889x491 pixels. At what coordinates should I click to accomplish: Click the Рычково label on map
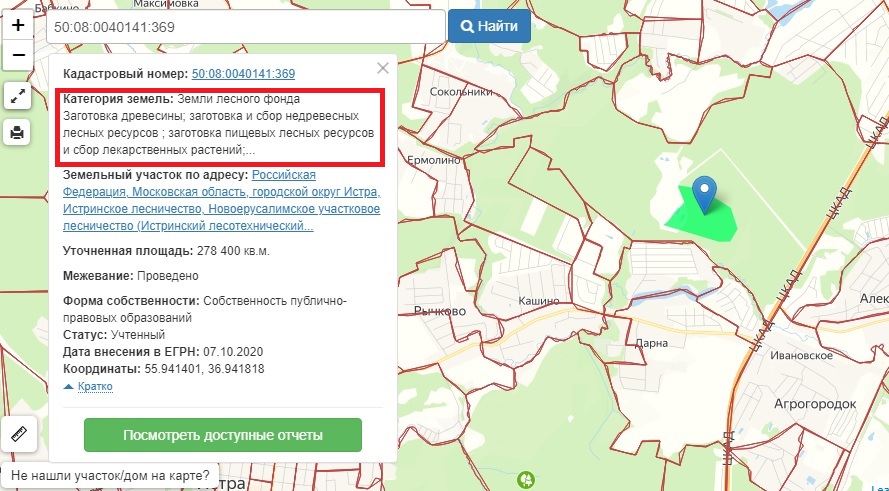(440, 311)
